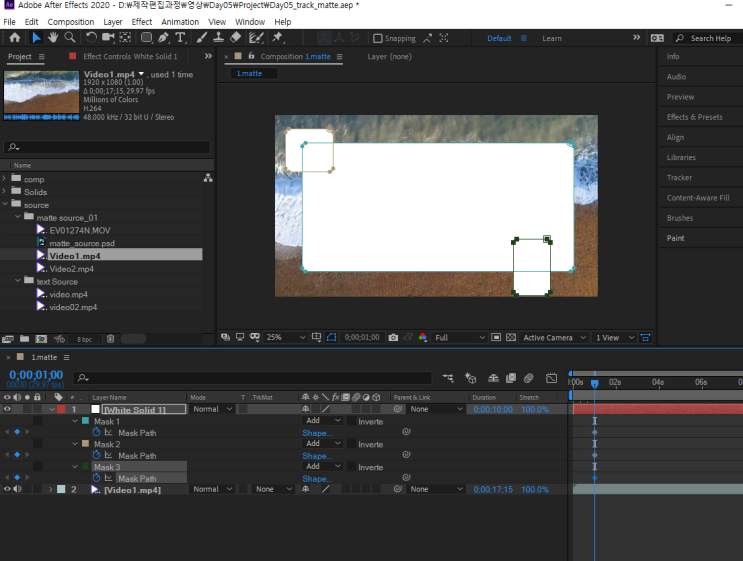Select the Eraser tool
The width and height of the screenshot is (743, 561).
[235, 38]
